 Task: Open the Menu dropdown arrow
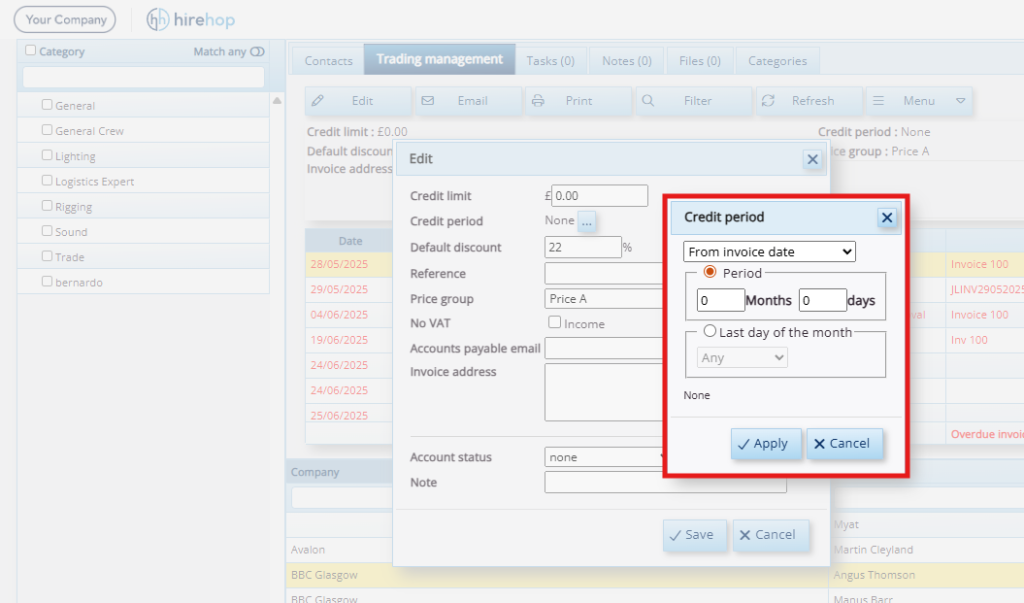(961, 101)
